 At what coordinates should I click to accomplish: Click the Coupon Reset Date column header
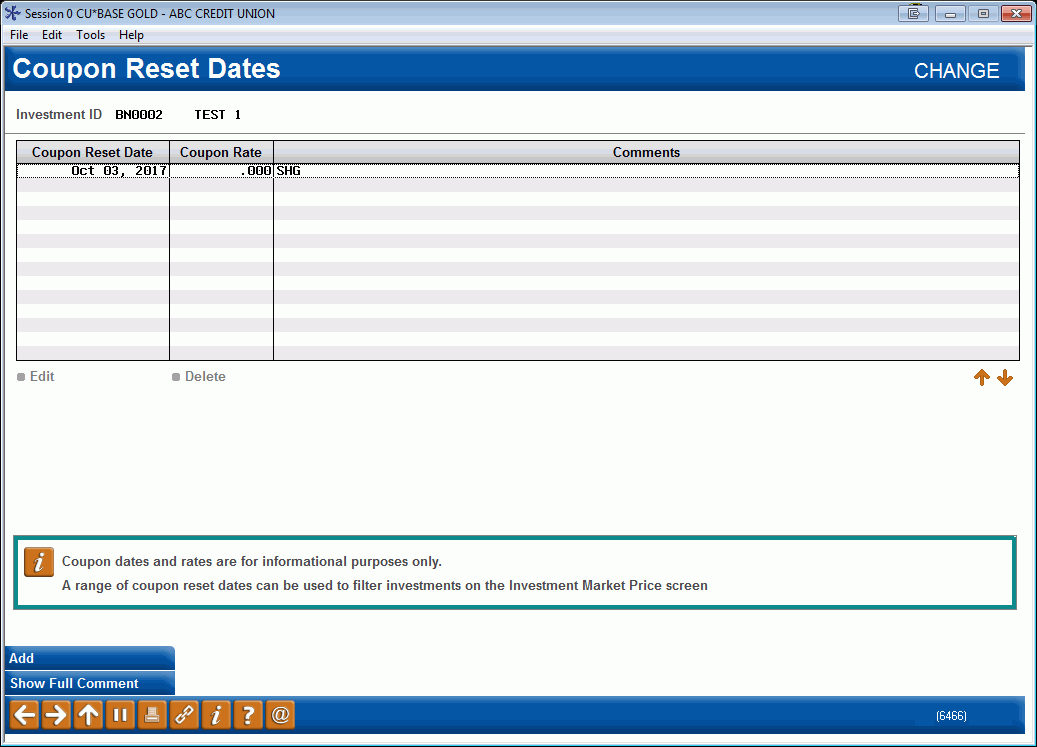[x=93, y=152]
